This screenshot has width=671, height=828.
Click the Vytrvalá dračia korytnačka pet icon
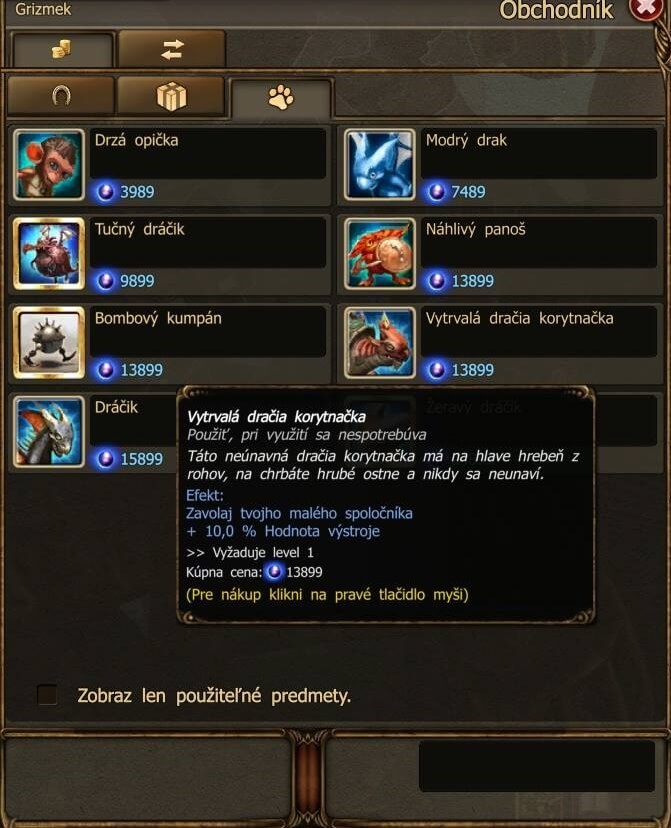click(380, 343)
